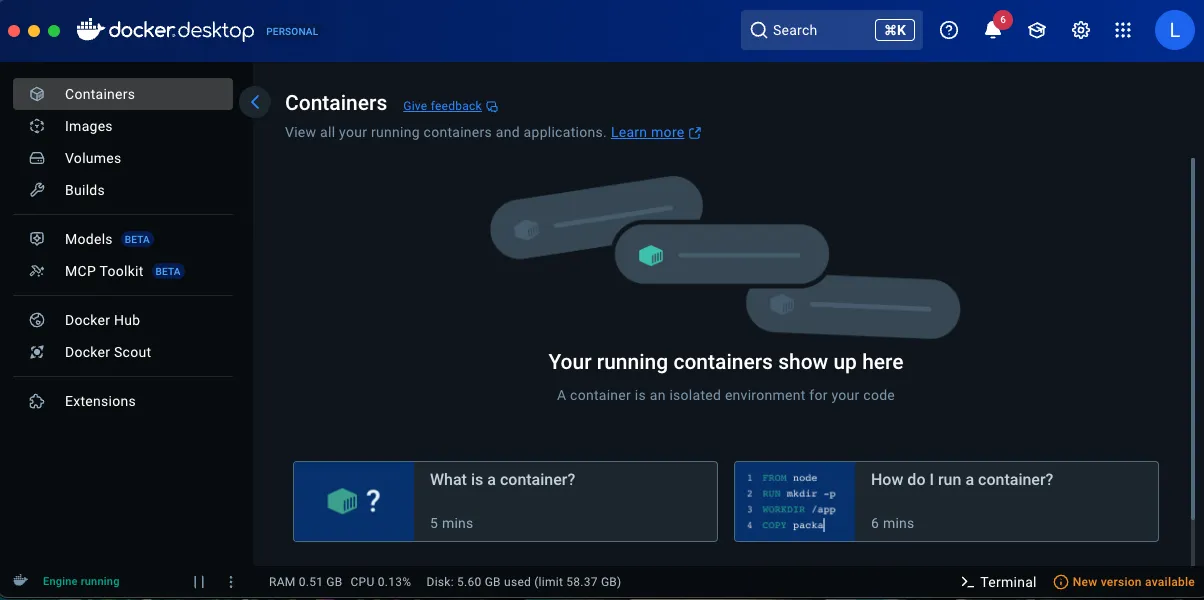Click the Give feedback external icon

(x=492, y=106)
